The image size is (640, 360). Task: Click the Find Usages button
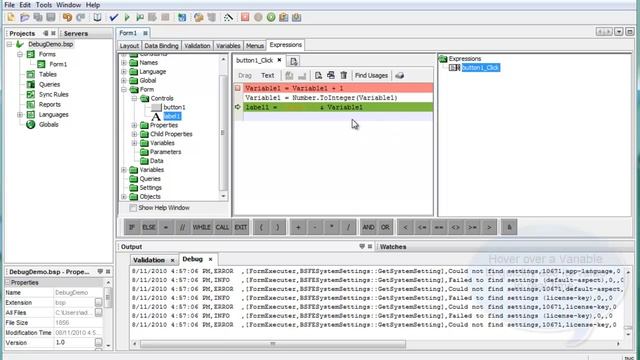pyautogui.click(x=371, y=76)
